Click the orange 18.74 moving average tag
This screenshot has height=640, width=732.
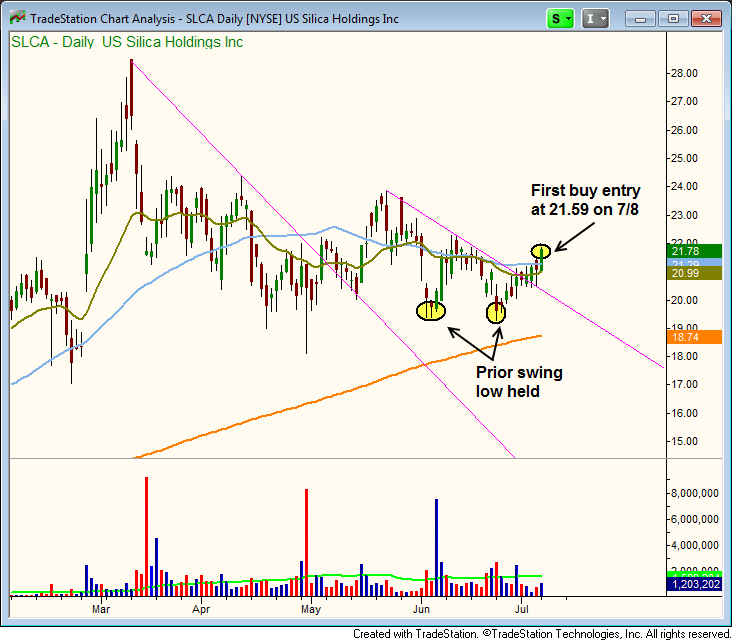[694, 337]
